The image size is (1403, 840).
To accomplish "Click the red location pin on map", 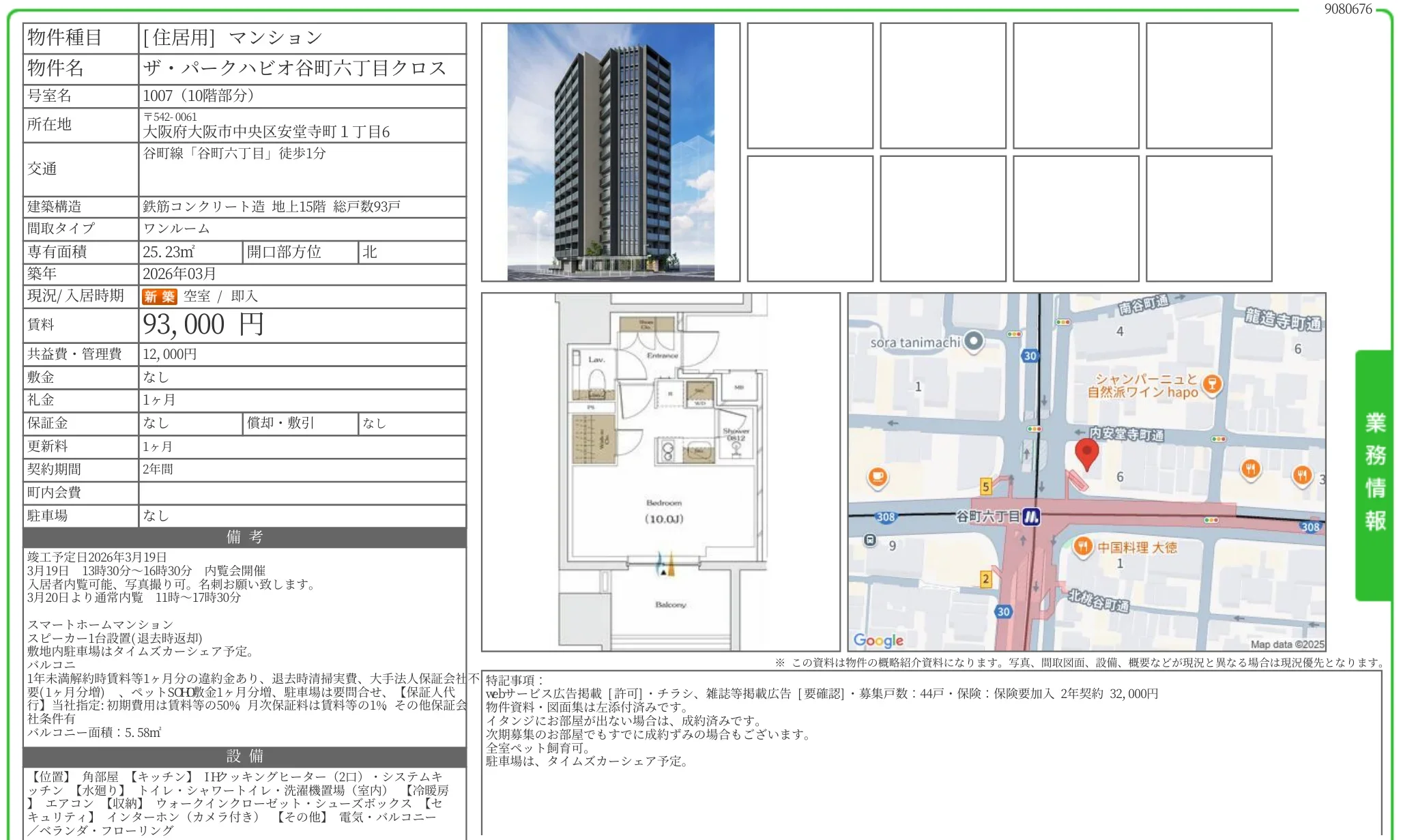I will coord(1086,452).
